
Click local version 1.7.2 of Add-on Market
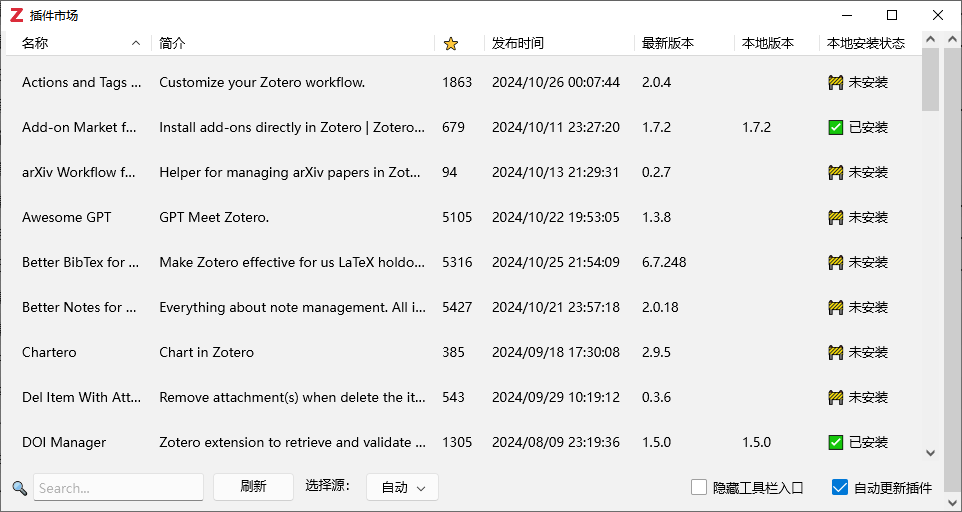(x=756, y=128)
